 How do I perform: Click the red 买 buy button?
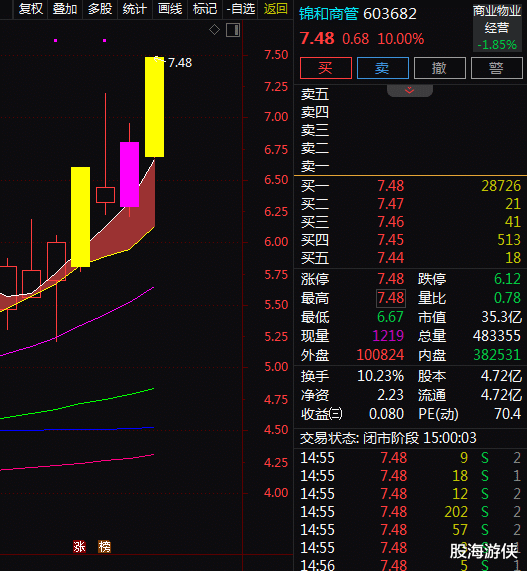click(x=326, y=68)
